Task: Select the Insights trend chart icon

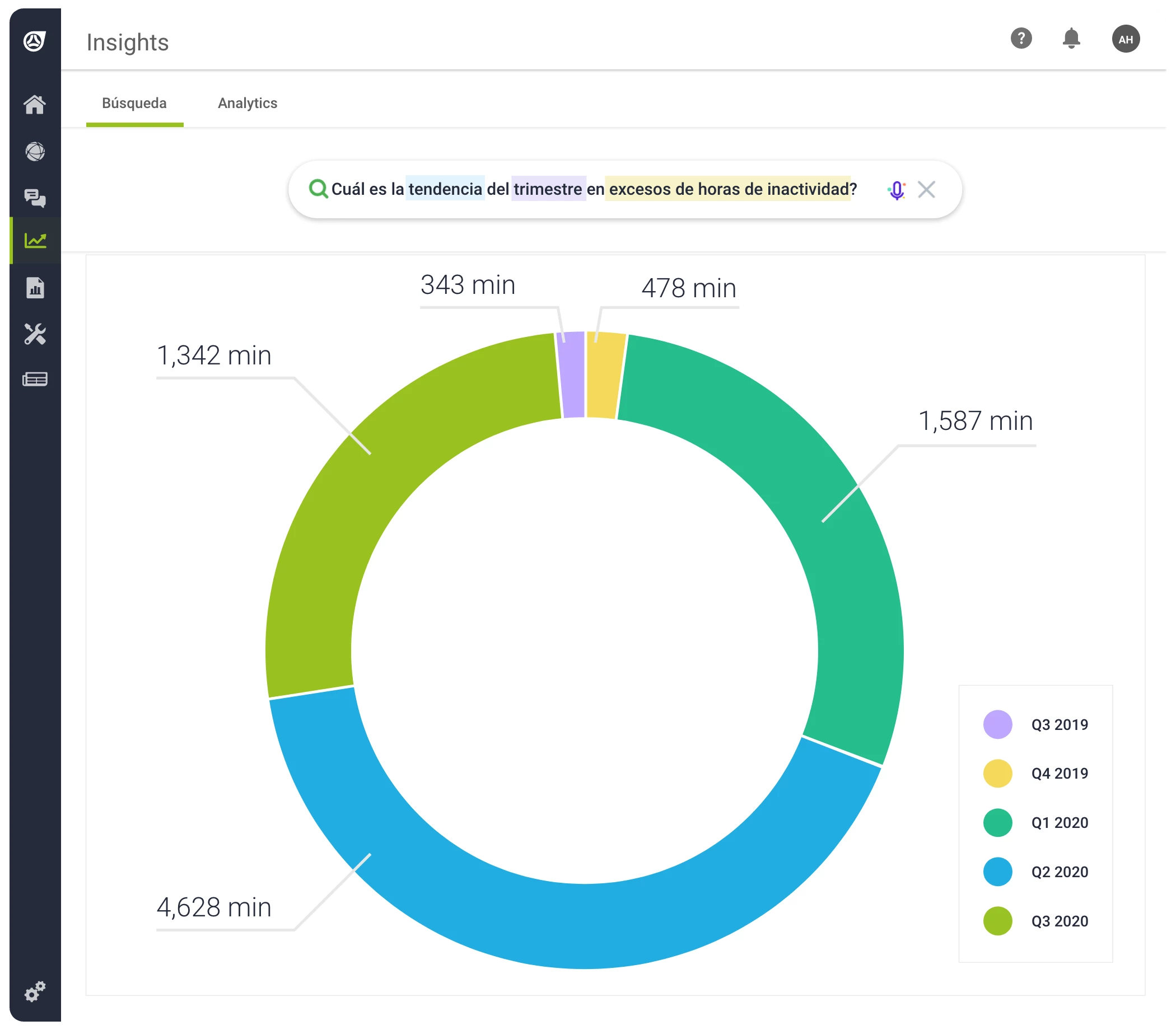Action: pyautogui.click(x=35, y=240)
